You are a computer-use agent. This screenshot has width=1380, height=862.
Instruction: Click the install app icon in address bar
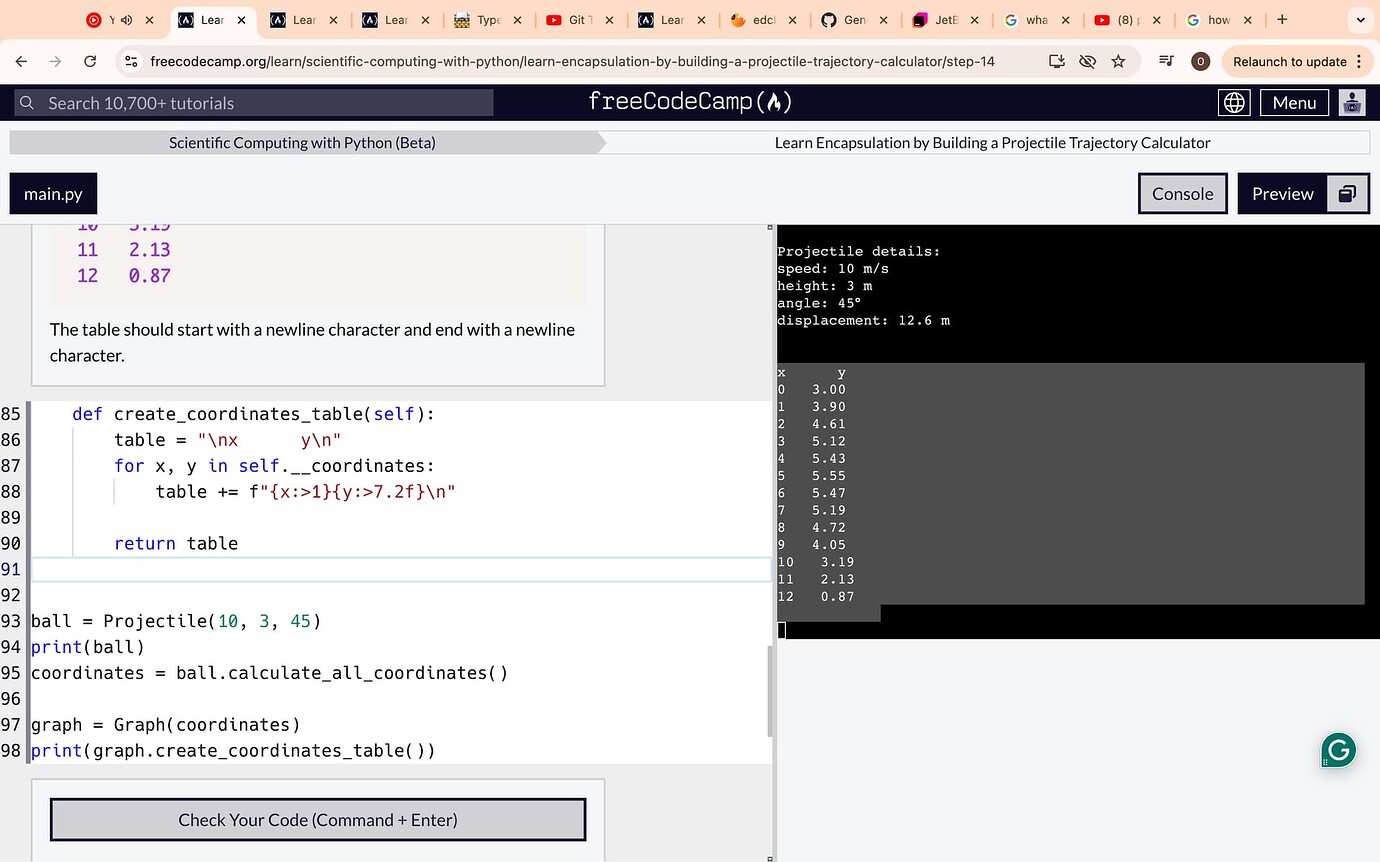[1054, 61]
